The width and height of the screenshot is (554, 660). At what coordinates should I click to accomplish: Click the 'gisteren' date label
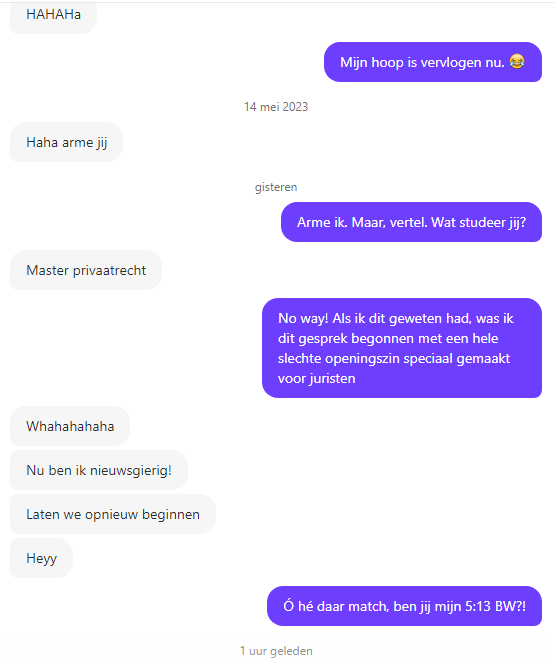click(x=276, y=187)
